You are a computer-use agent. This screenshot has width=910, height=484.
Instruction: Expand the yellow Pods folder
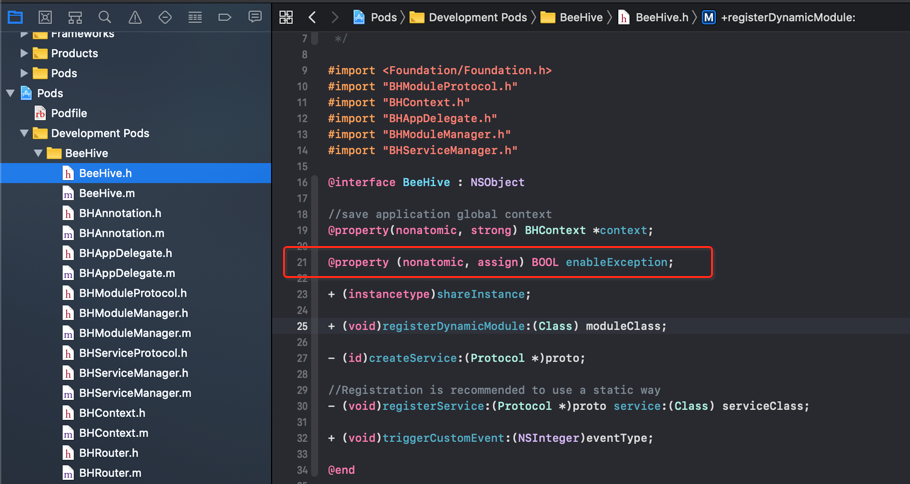click(24, 73)
